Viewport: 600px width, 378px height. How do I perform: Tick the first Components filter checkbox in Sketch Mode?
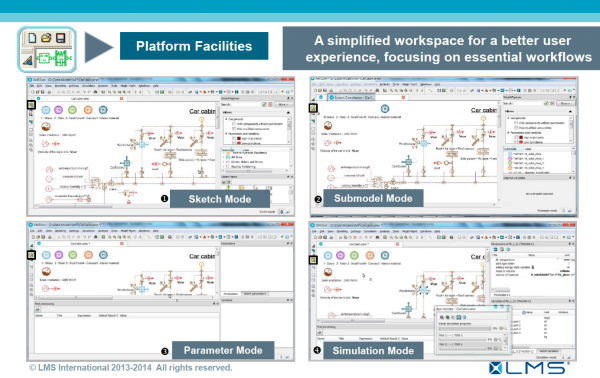point(234,124)
